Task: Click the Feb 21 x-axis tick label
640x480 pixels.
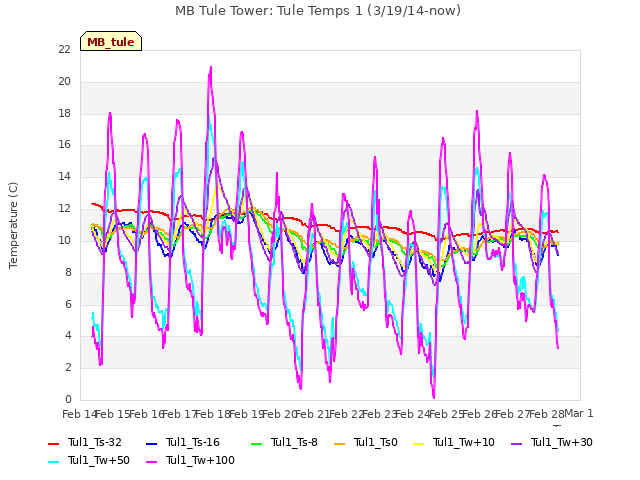Action: click(x=313, y=414)
